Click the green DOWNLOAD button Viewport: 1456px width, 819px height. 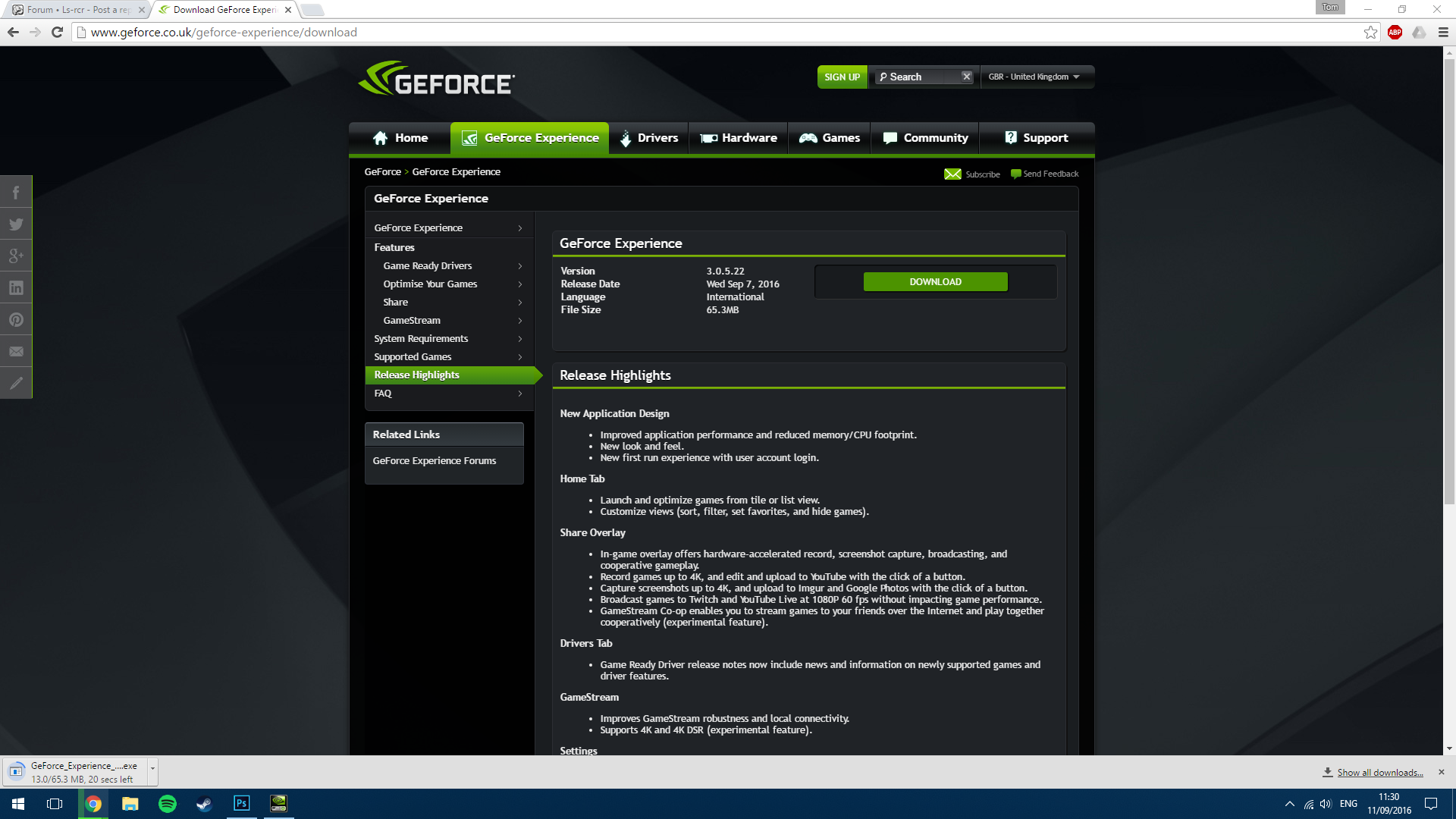pyautogui.click(x=935, y=282)
